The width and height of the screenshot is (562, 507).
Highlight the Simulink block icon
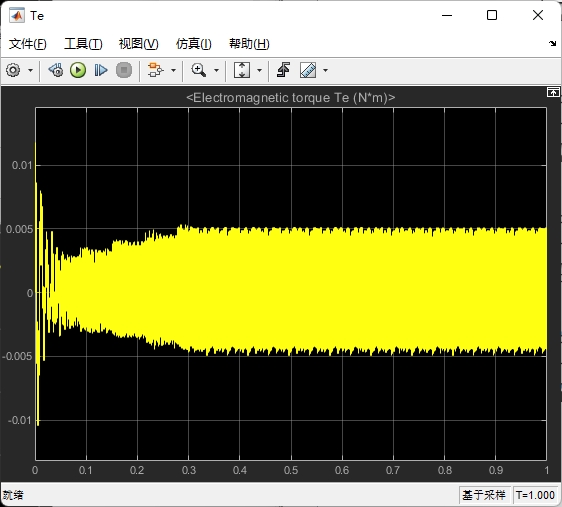156,70
